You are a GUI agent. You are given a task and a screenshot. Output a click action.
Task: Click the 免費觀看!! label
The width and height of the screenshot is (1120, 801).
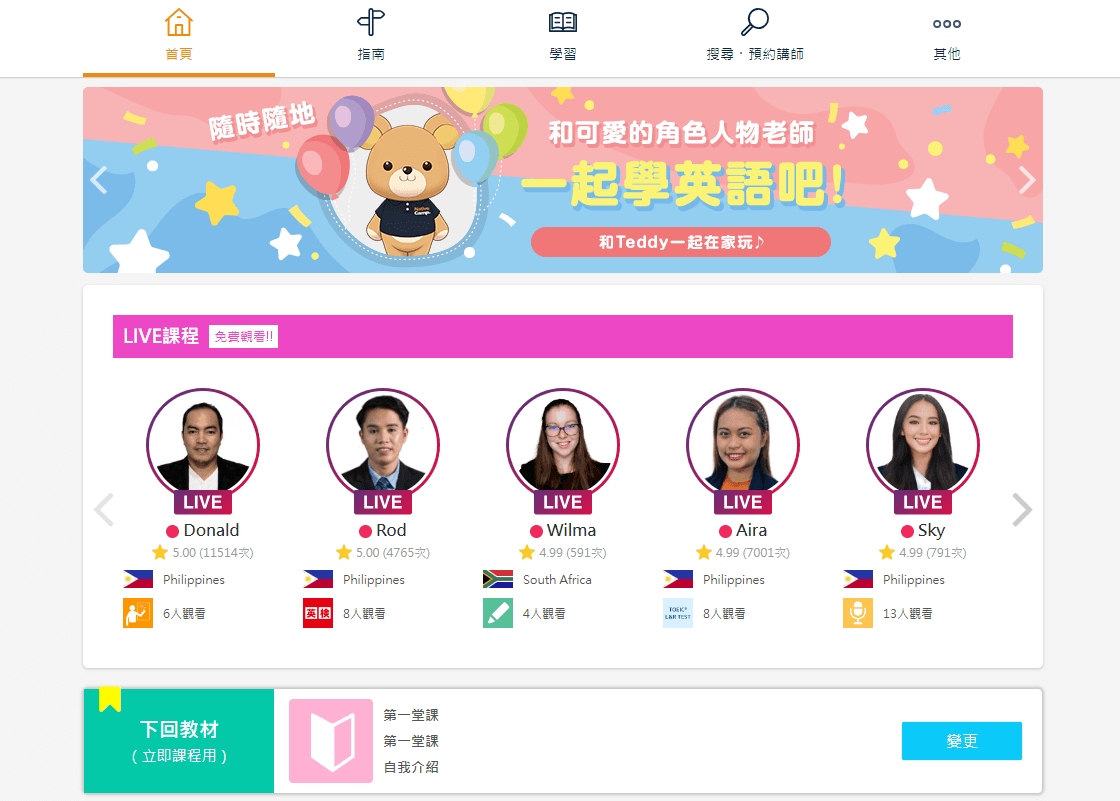pos(244,337)
